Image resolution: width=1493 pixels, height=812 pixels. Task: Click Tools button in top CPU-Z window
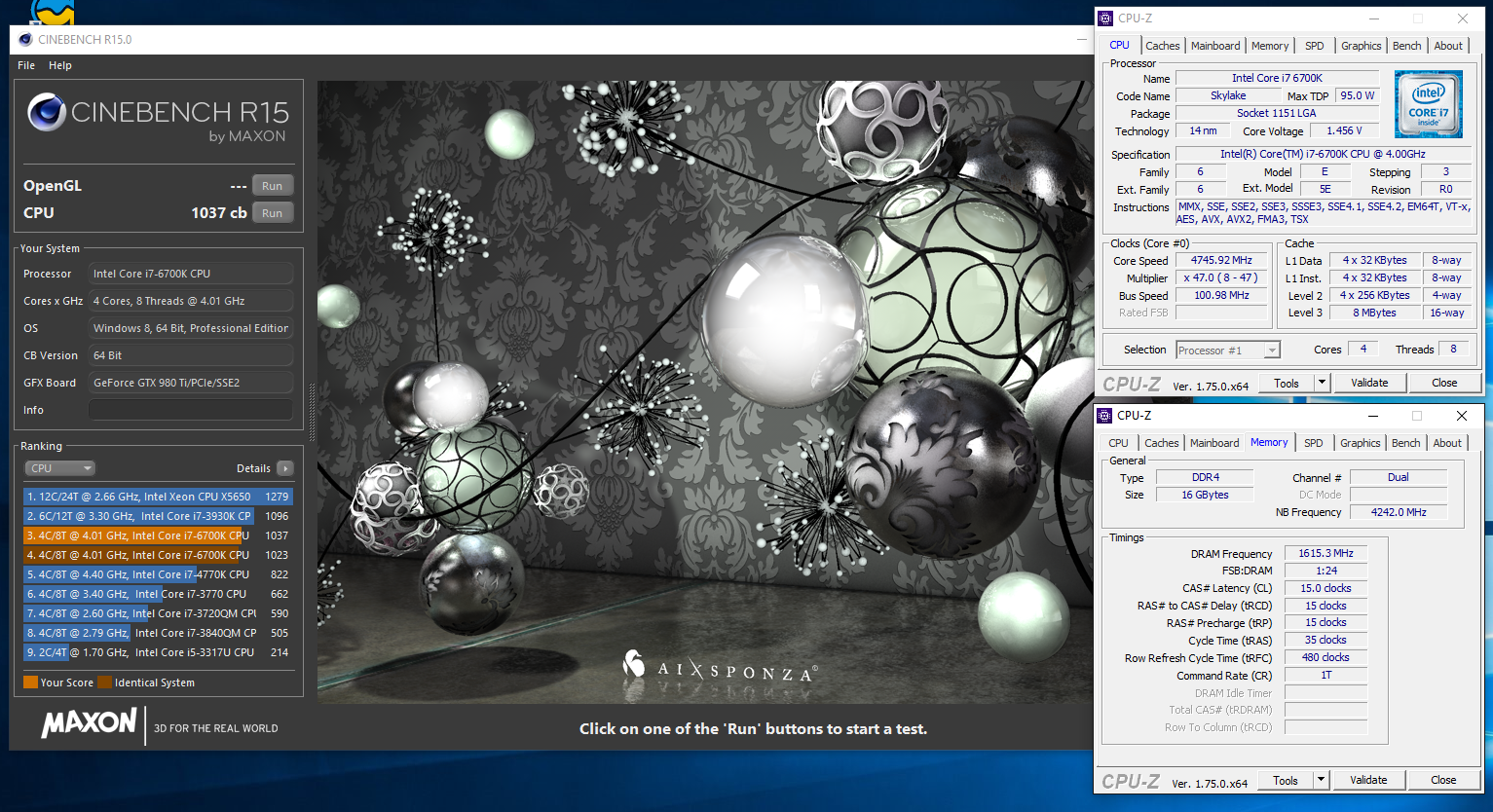(x=1287, y=384)
